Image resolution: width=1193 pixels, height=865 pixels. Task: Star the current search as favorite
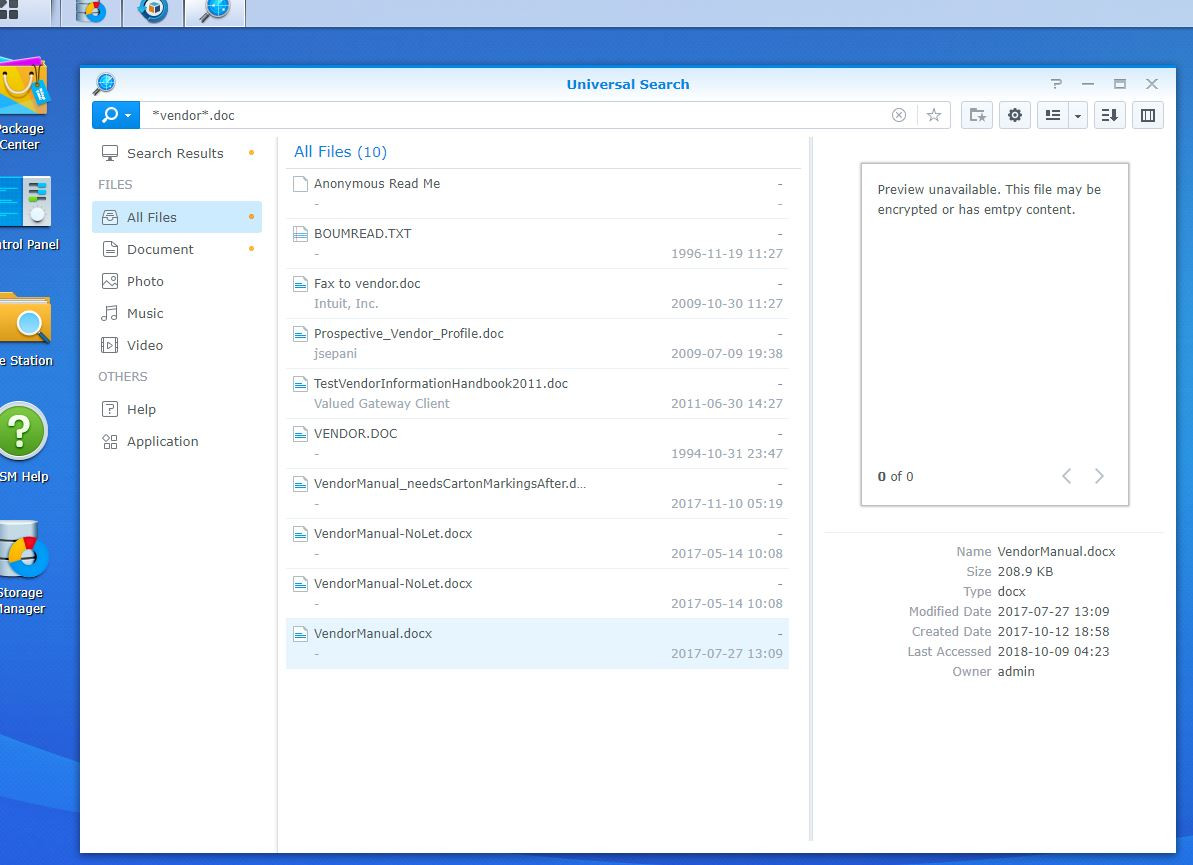click(x=933, y=114)
